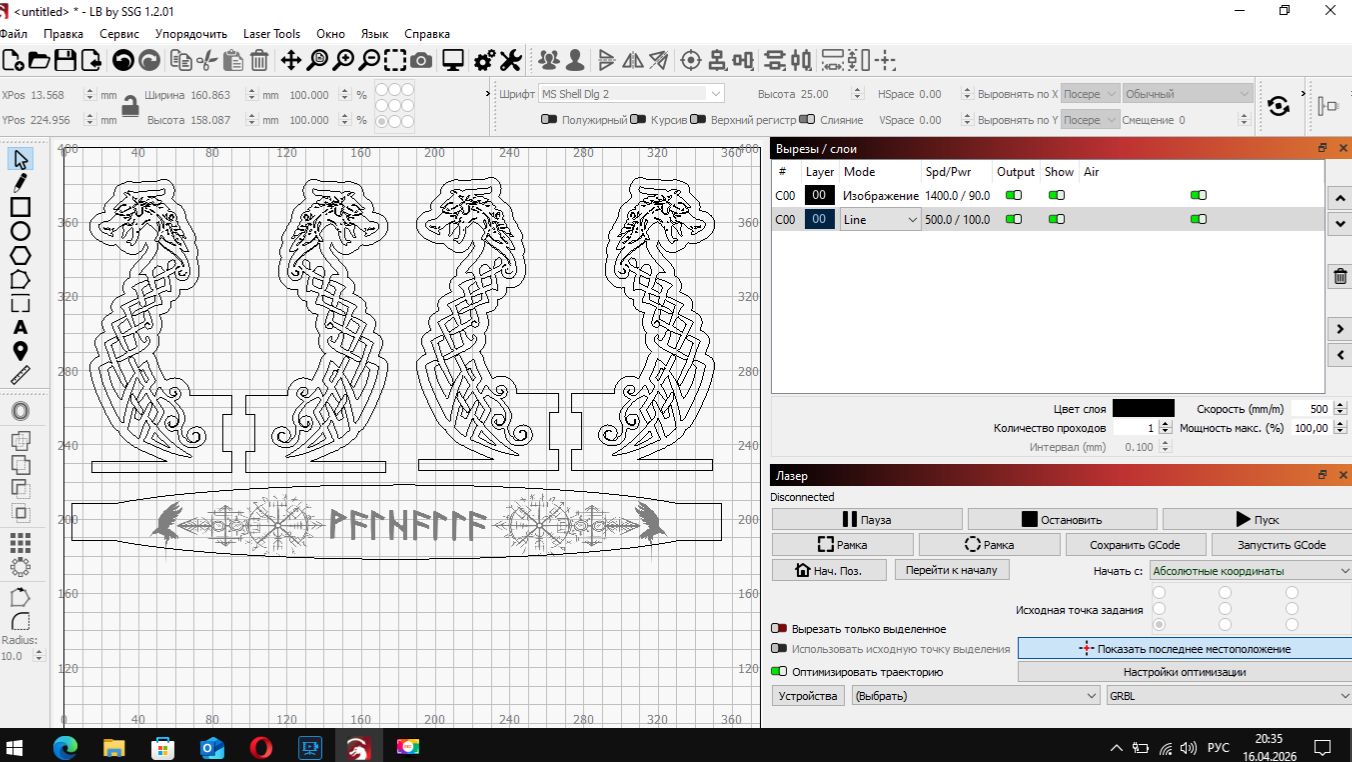Image resolution: width=1352 pixels, height=762 pixels.
Task: Open the Файл menu
Action: click(14, 34)
